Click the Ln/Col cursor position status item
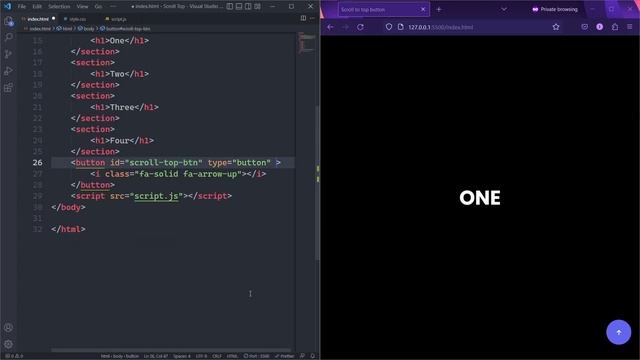Viewport: 640px width, 360px height. point(156,356)
